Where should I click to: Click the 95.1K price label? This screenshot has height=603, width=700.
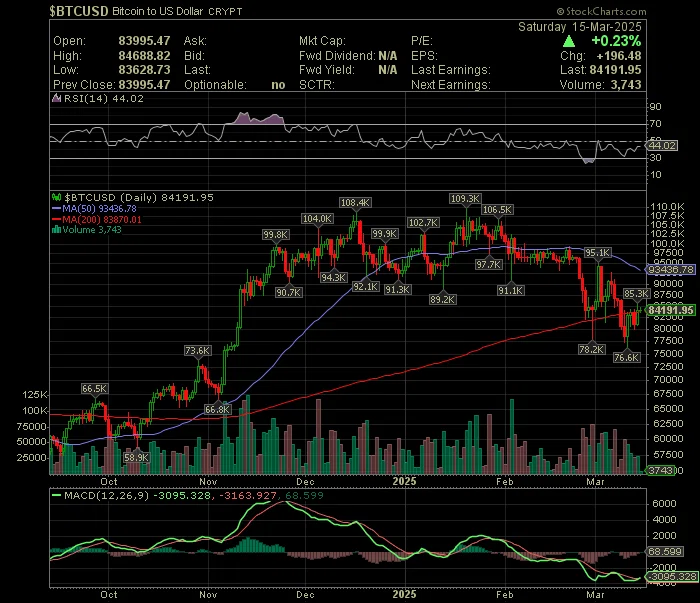[x=598, y=253]
